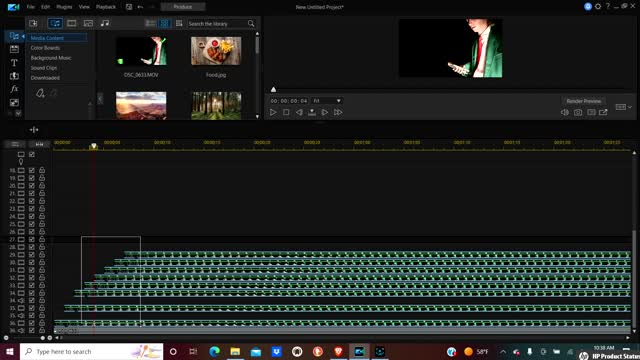Toggle enable checkbox for track 27
Viewport: 640px width, 360px height.
(32, 239)
